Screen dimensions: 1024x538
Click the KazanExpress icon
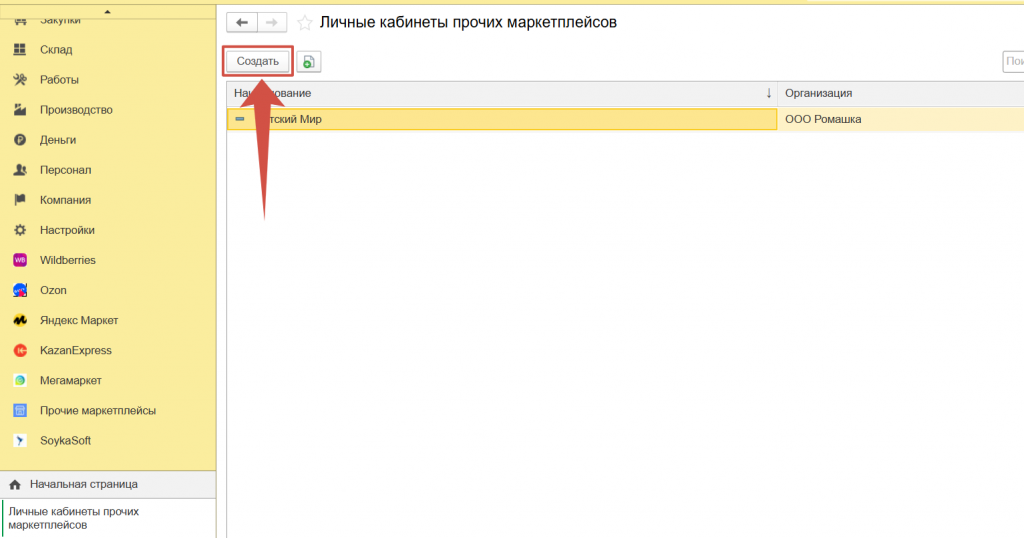[x=19, y=350]
